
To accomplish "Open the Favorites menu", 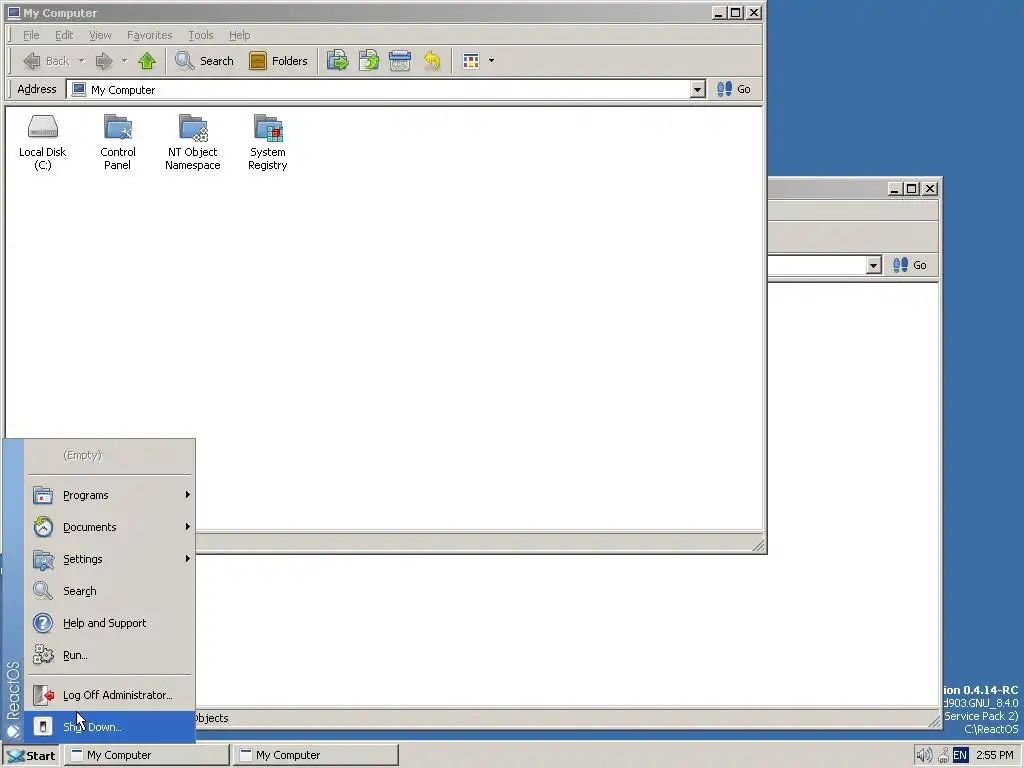I will tap(150, 35).
